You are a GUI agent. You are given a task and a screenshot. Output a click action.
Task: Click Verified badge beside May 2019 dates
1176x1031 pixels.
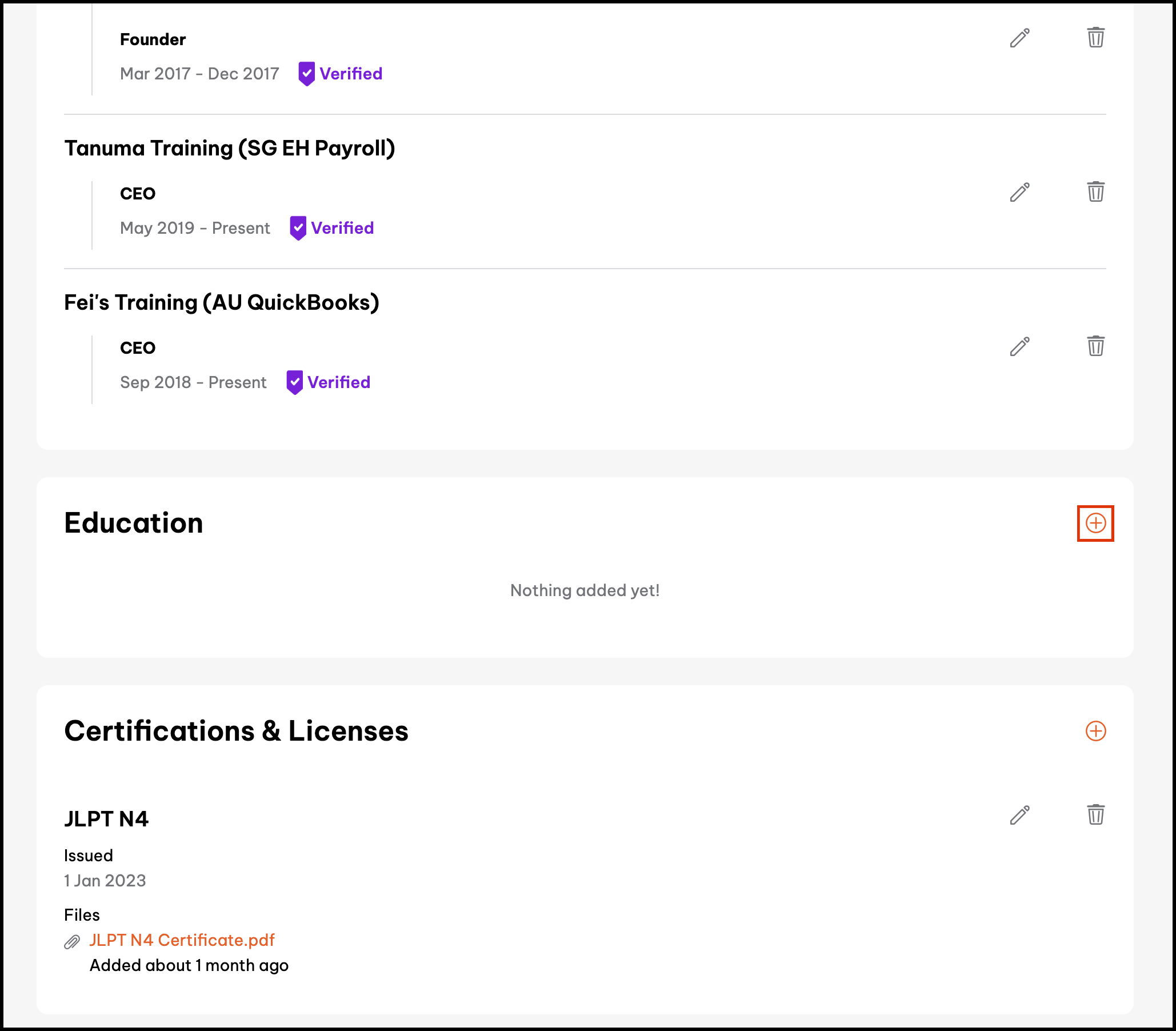(x=332, y=228)
